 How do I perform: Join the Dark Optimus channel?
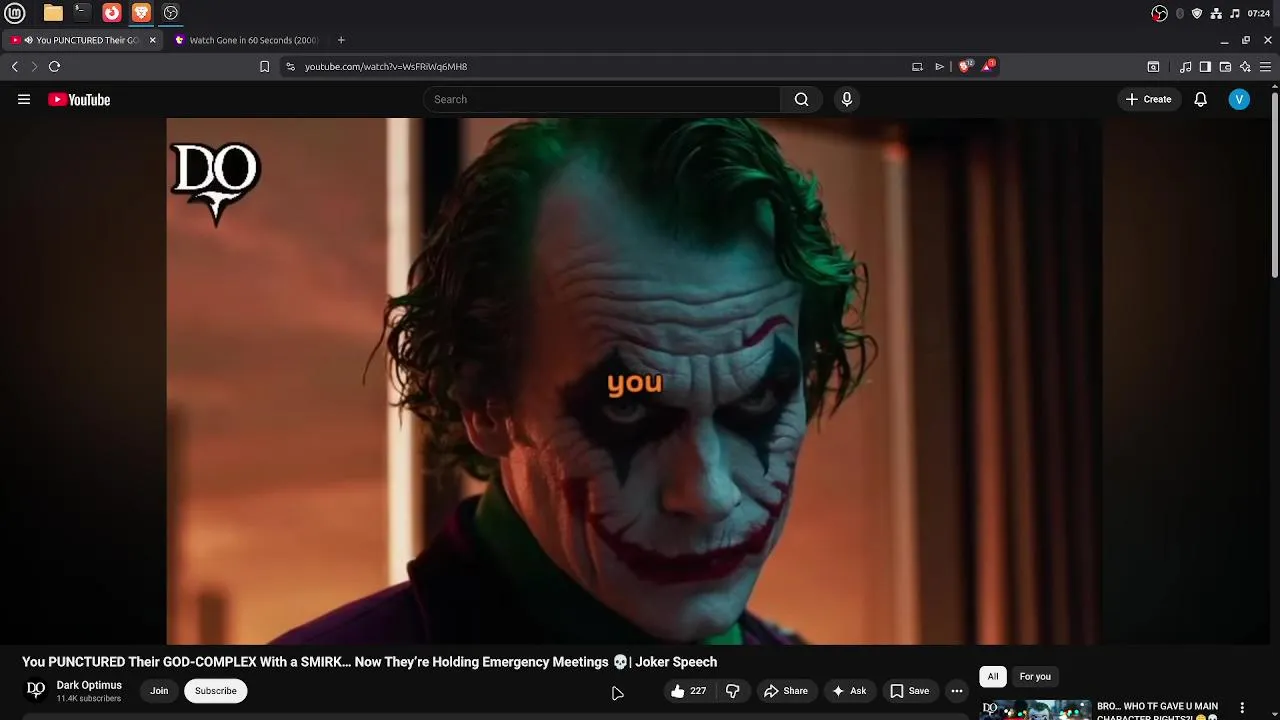click(159, 691)
